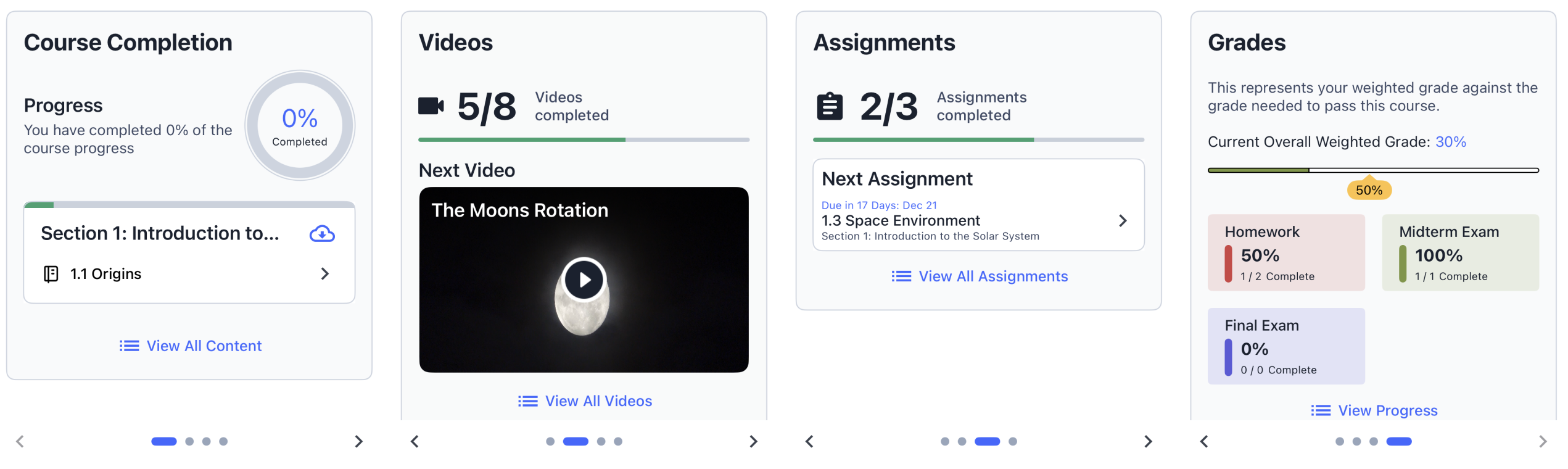The width and height of the screenshot is (1568, 469).
Task: Open the Midterm Exam grade tile
Action: [x=1460, y=253]
